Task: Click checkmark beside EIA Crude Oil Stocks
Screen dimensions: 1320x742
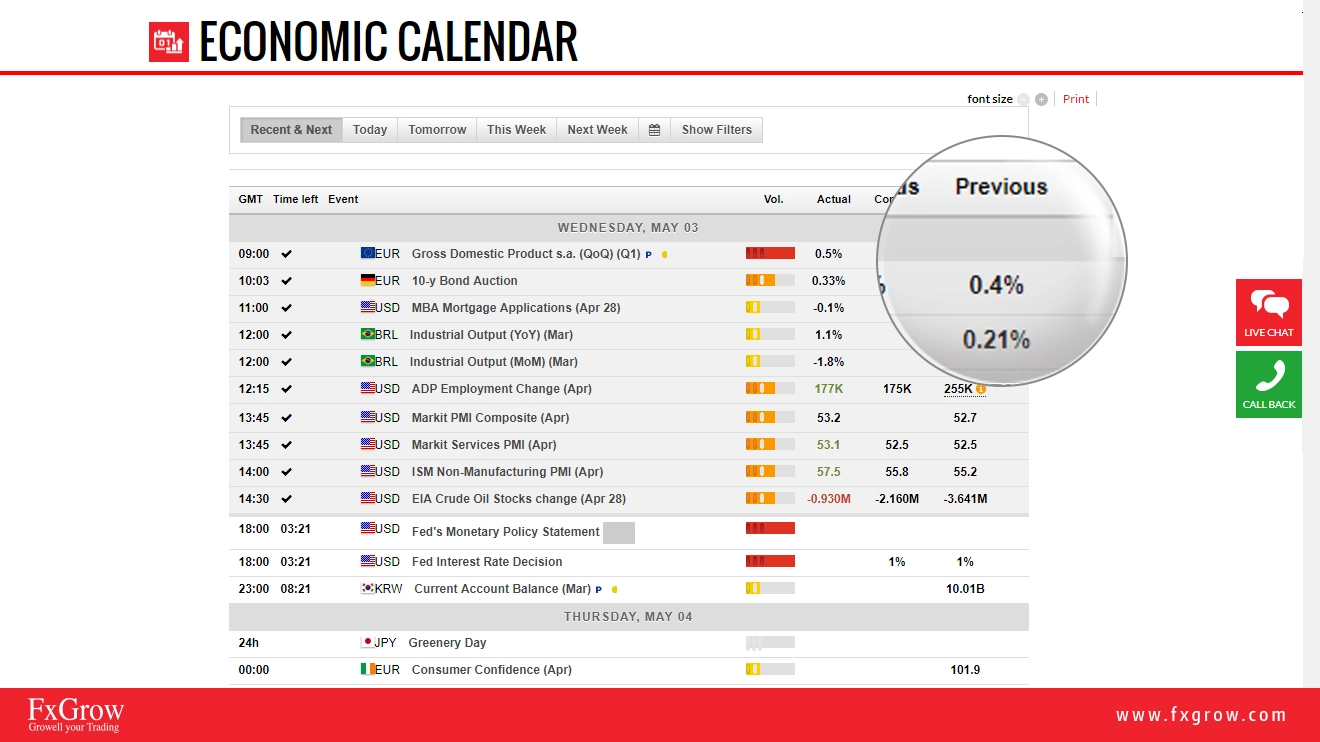Action: click(287, 499)
